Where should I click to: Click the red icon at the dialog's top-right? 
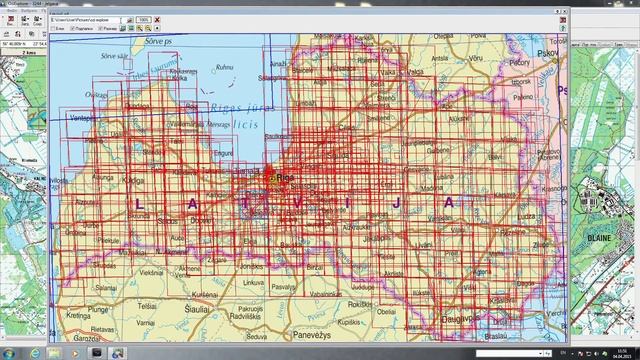point(563,20)
